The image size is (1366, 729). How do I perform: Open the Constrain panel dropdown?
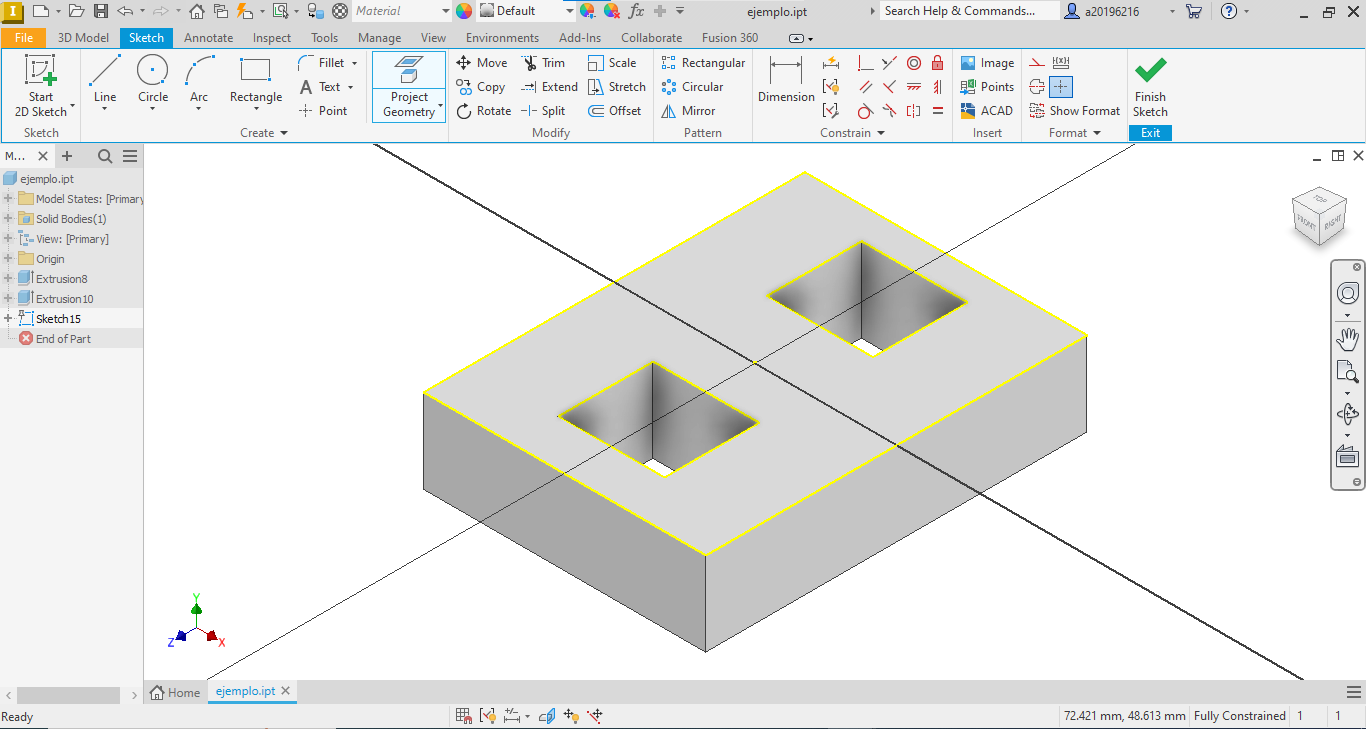[852, 133]
